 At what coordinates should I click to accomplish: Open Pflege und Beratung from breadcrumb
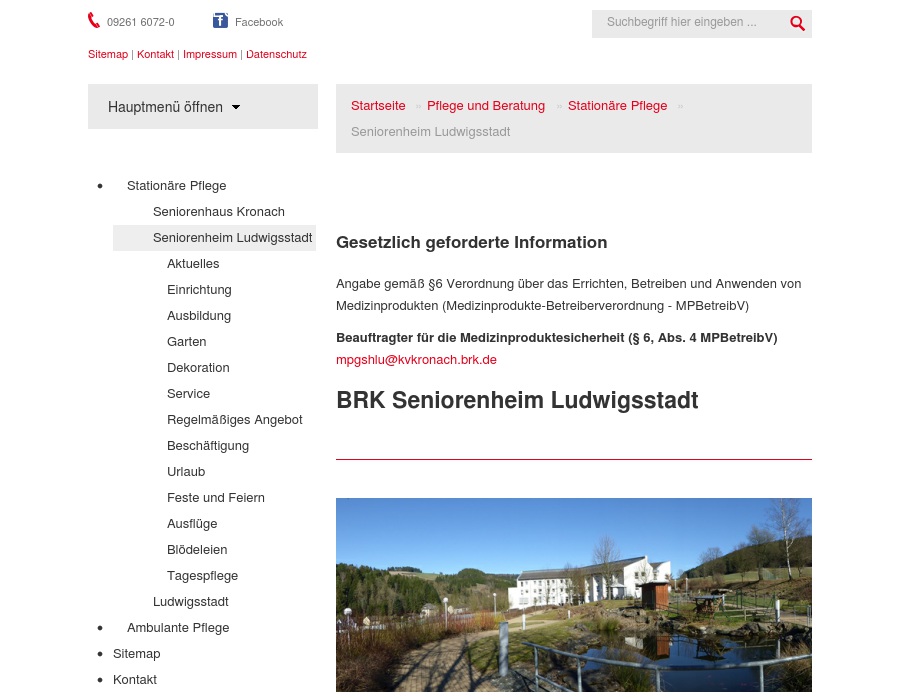[x=486, y=105]
